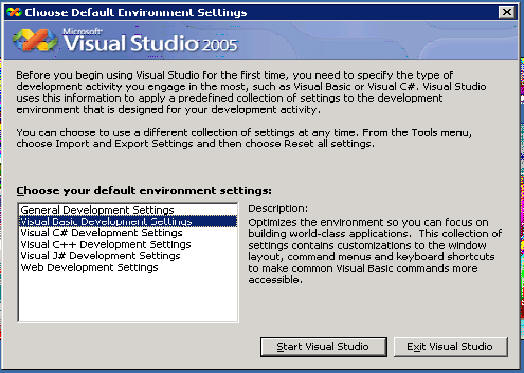This screenshot has height=373, width=524.
Task: Click the Start Visual Studio button
Action: pyautogui.click(x=323, y=347)
